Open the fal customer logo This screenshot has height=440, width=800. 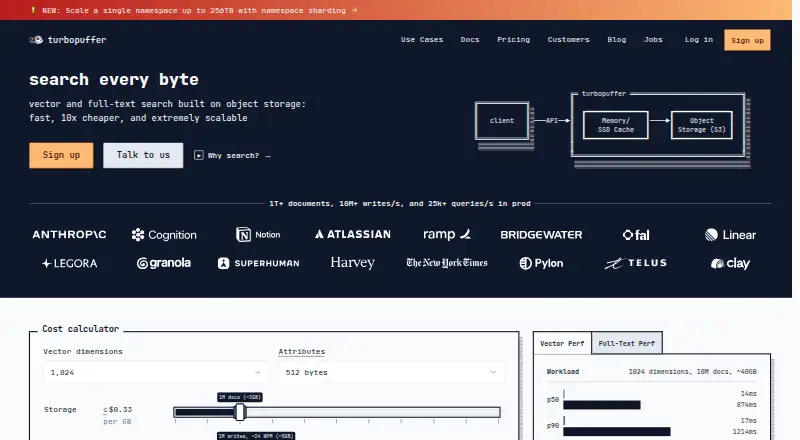click(x=636, y=235)
